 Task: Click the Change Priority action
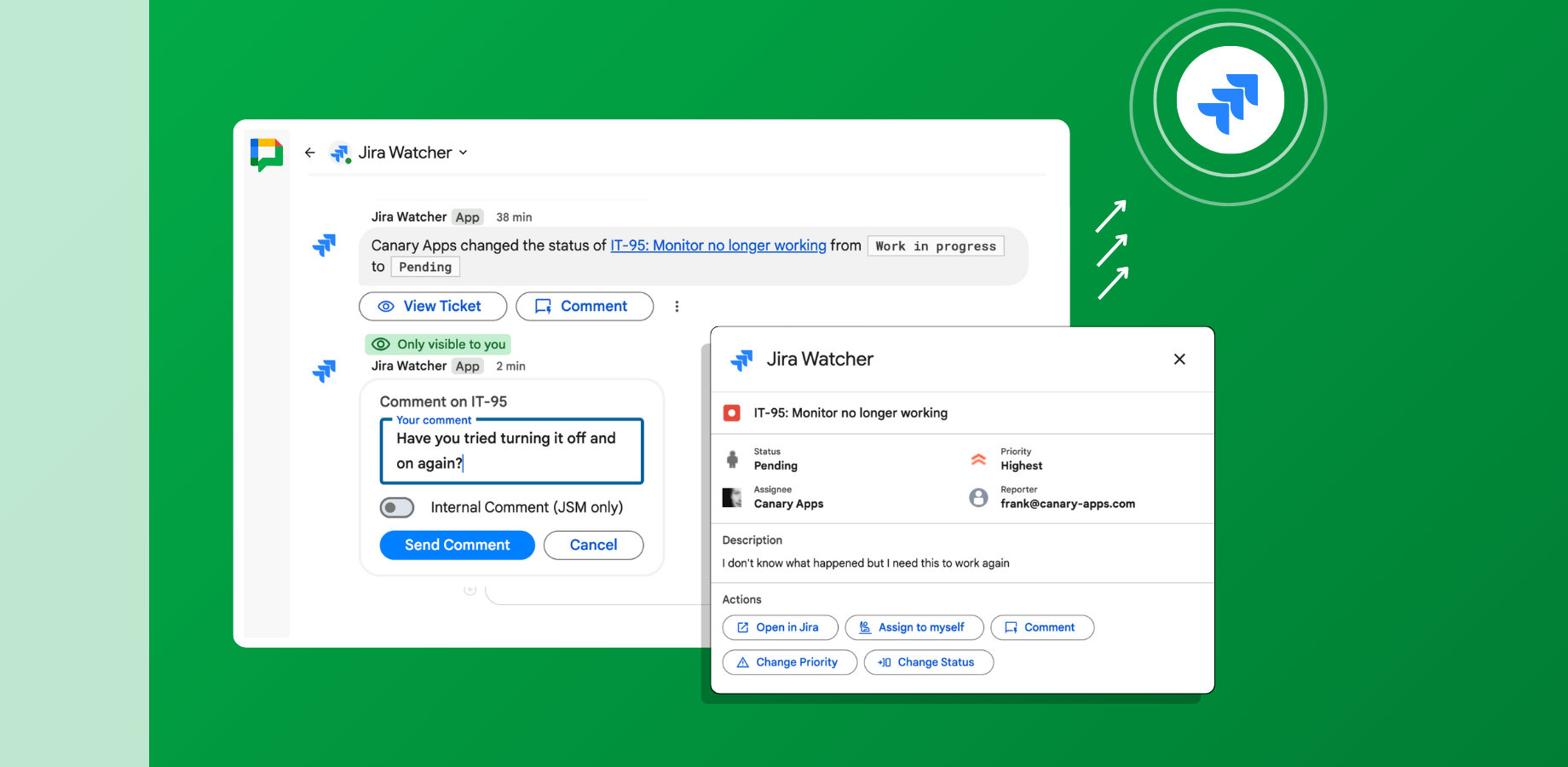[x=790, y=662]
